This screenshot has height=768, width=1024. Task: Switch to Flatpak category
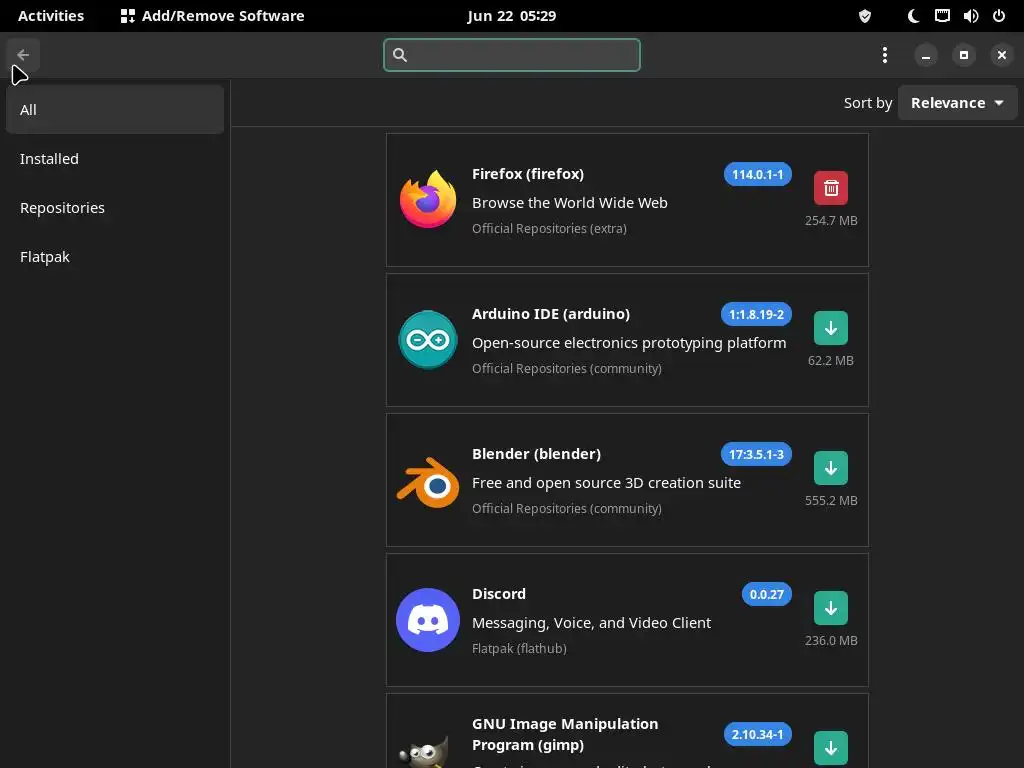click(115, 257)
